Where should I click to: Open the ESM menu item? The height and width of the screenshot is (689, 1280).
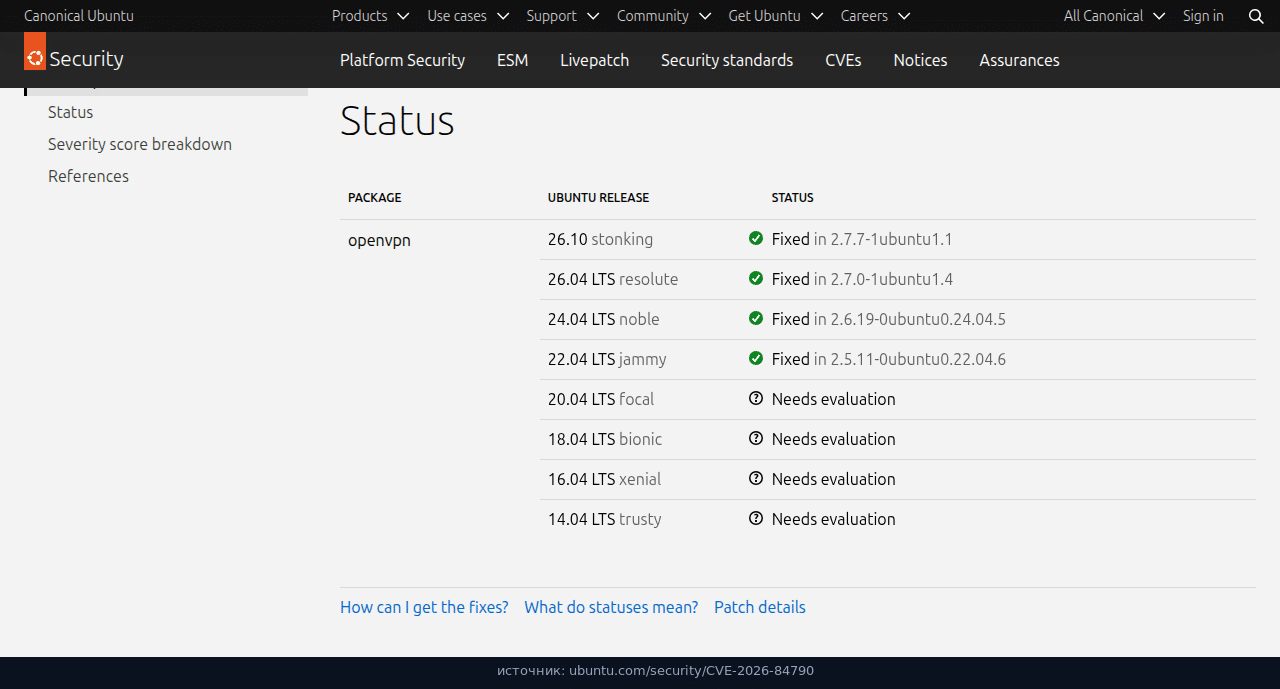pyautogui.click(x=512, y=60)
